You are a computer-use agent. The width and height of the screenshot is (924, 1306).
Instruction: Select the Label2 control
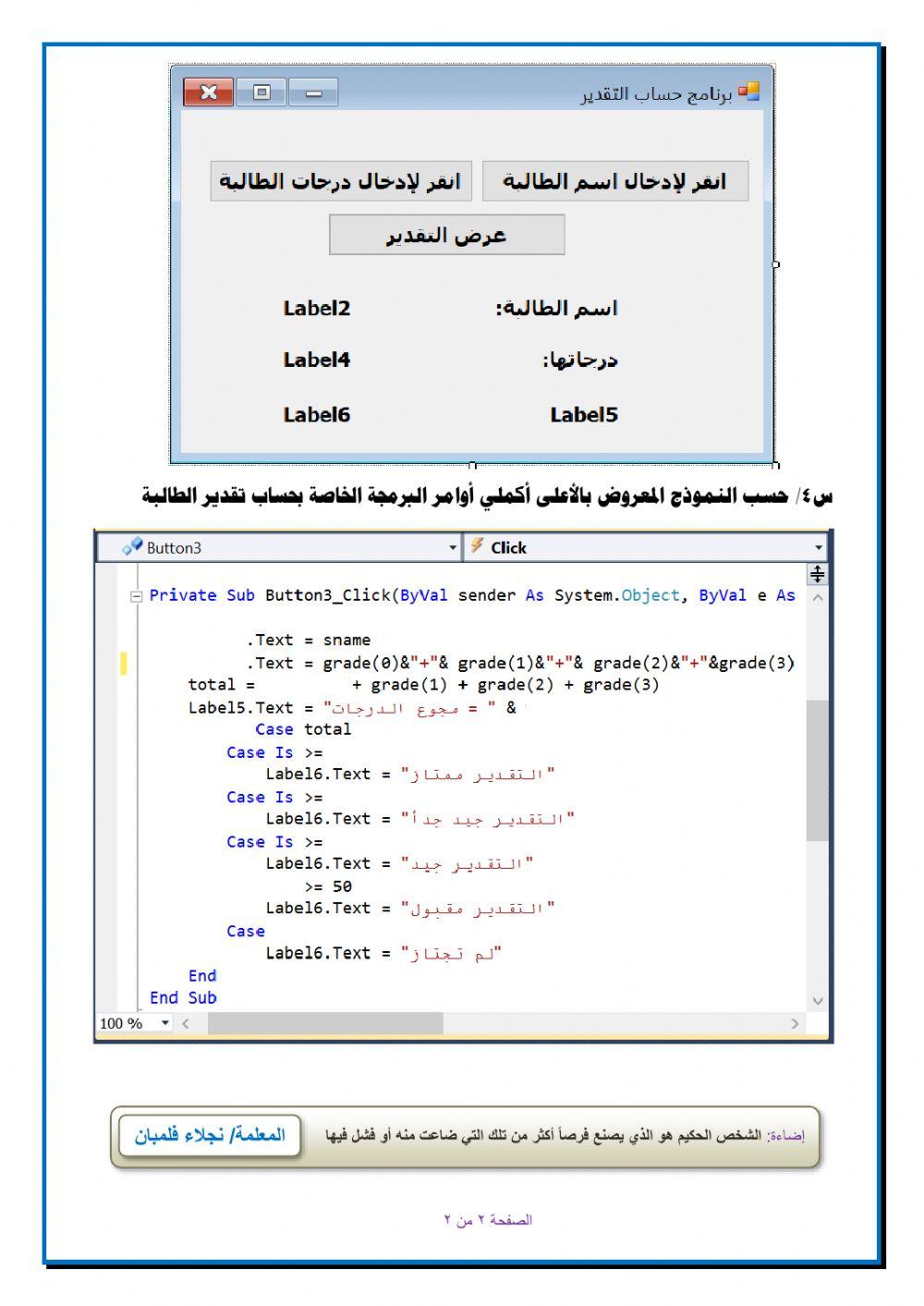[x=317, y=309]
